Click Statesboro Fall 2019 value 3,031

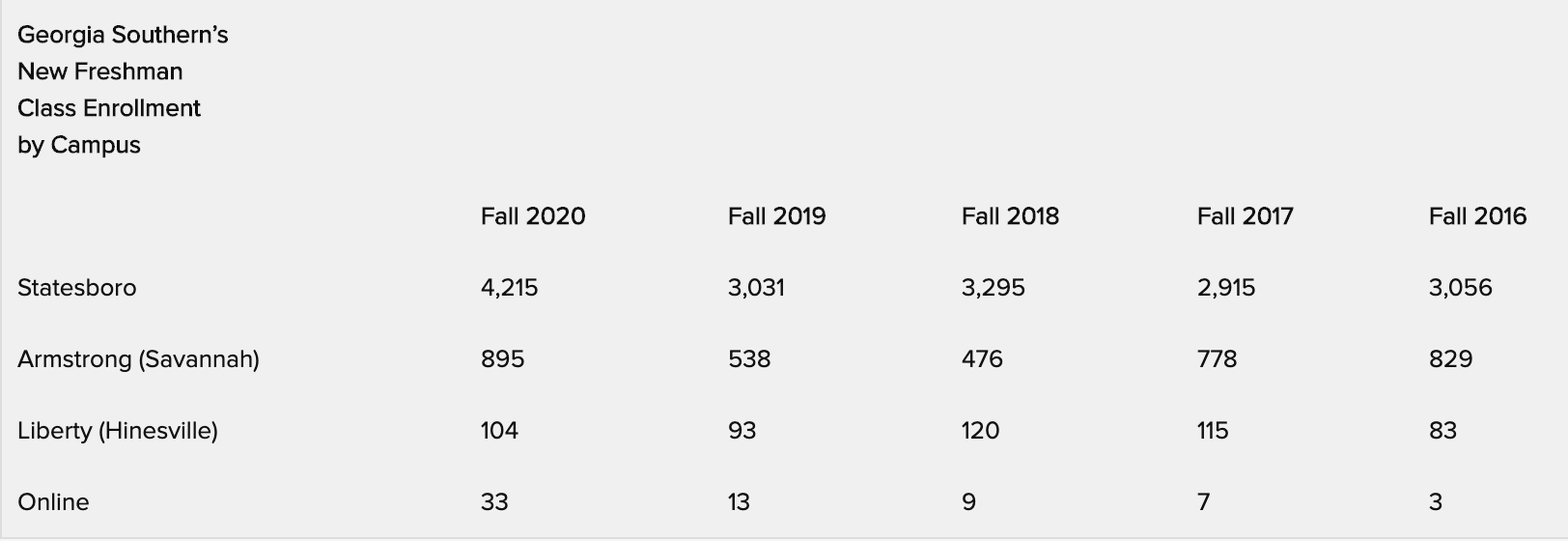click(x=756, y=288)
